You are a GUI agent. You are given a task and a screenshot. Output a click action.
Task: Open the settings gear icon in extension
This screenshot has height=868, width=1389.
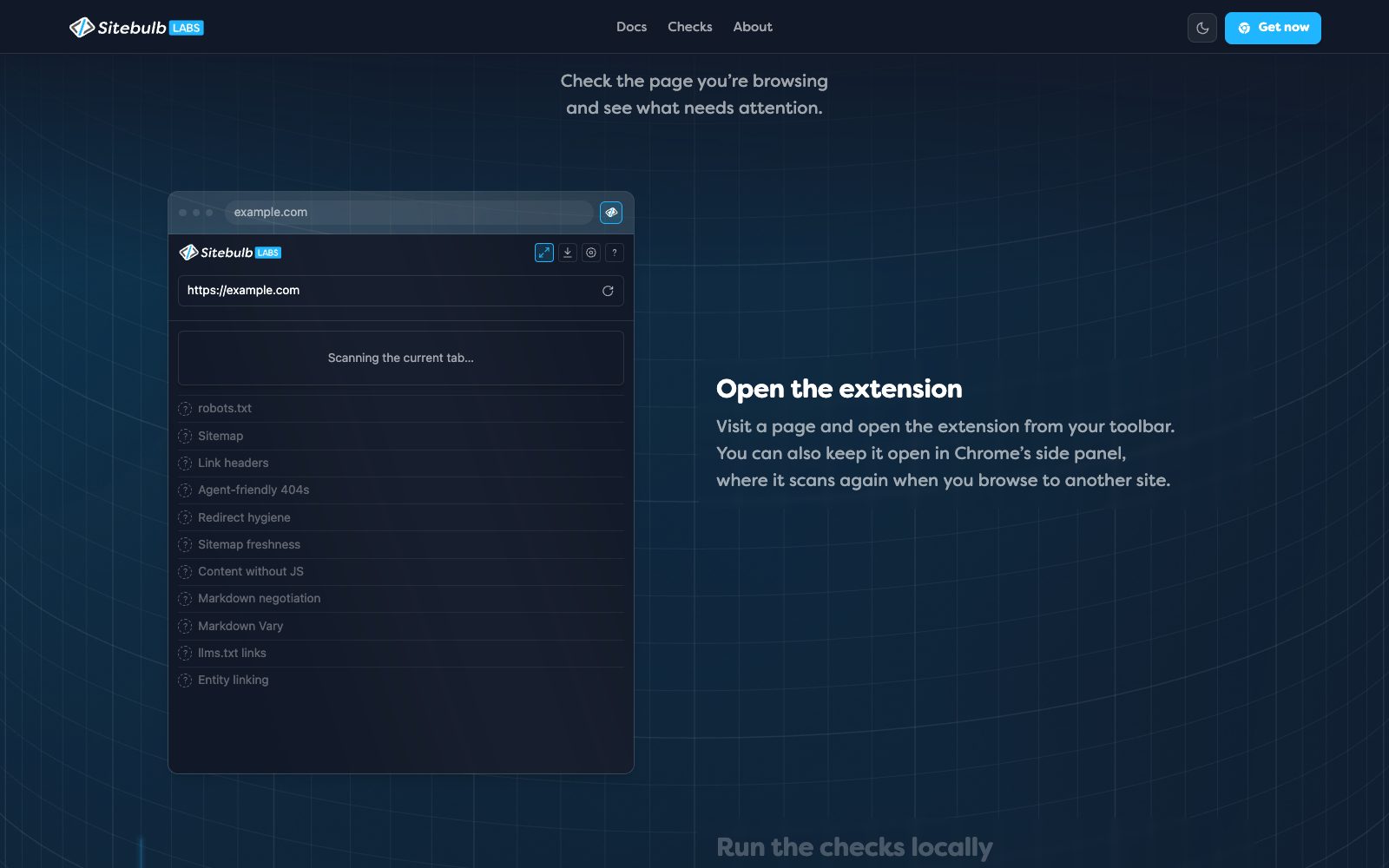tap(591, 253)
